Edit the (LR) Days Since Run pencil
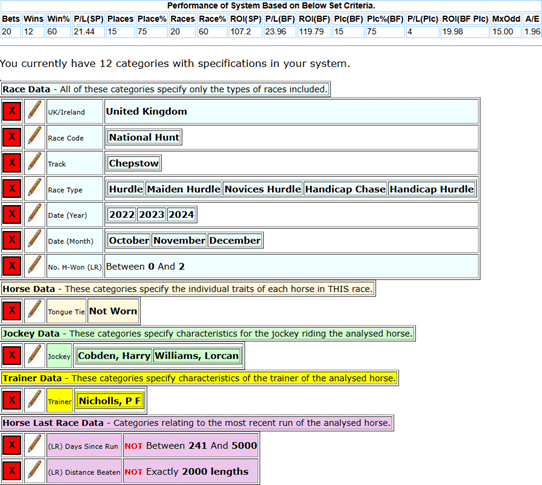542x485 pixels. (x=35, y=445)
